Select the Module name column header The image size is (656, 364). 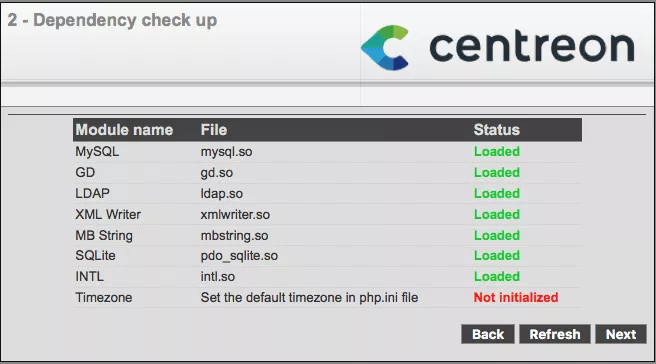coord(124,130)
